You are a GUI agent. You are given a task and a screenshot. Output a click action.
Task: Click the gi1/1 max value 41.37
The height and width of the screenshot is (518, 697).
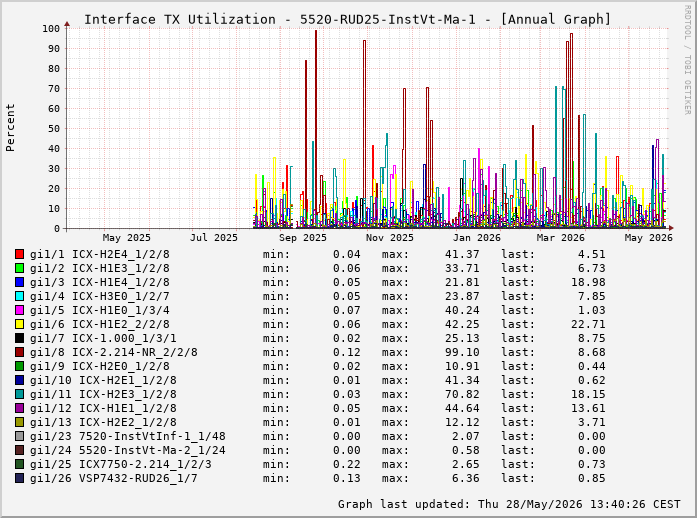462,254
